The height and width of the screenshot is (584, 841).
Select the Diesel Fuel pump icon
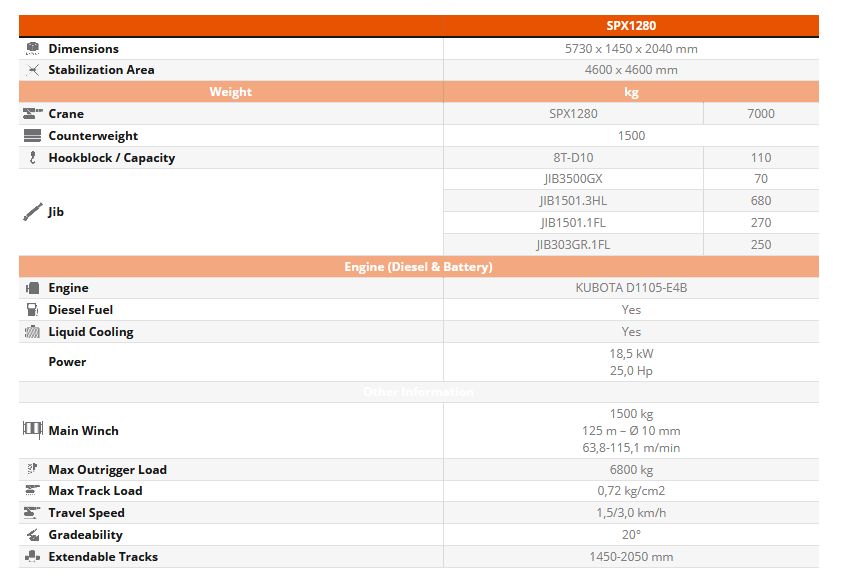pos(32,310)
